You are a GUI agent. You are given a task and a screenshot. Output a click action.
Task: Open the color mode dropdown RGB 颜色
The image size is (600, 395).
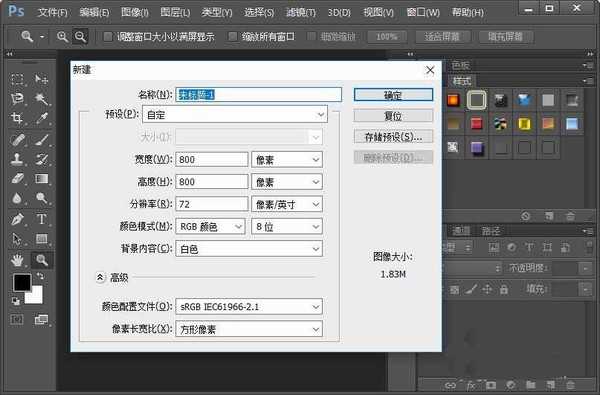[x=210, y=227]
